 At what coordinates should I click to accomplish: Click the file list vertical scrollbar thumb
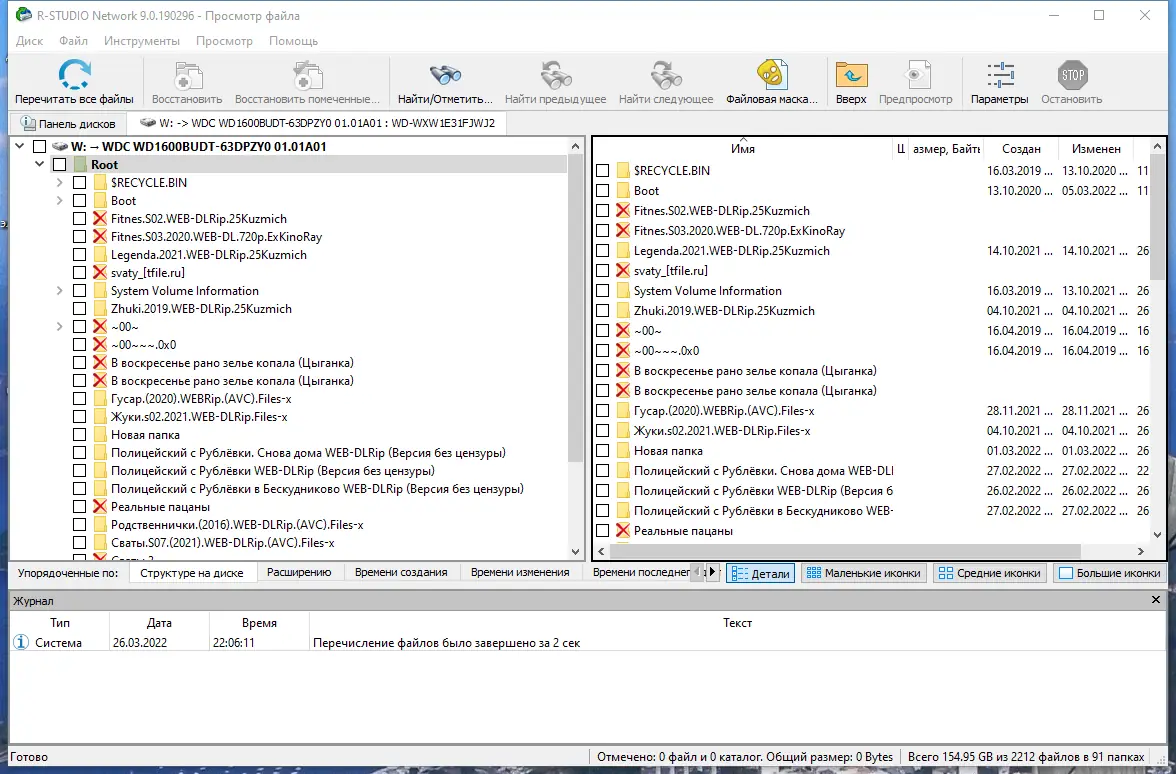click(x=1157, y=218)
